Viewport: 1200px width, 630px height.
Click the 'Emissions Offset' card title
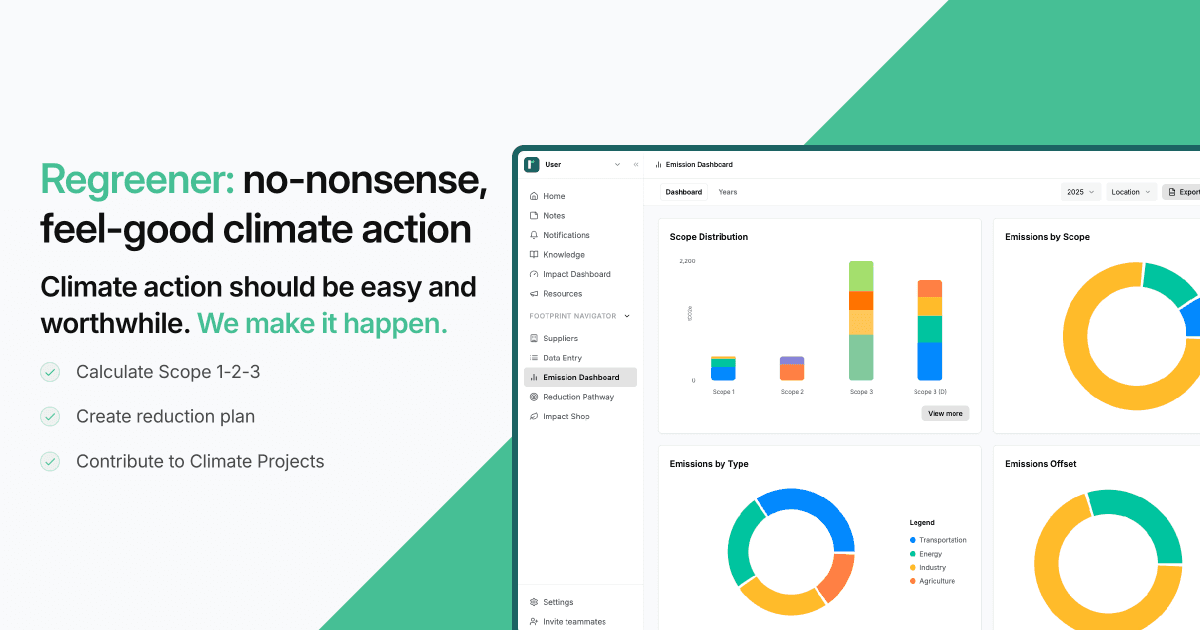pyautogui.click(x=1041, y=464)
